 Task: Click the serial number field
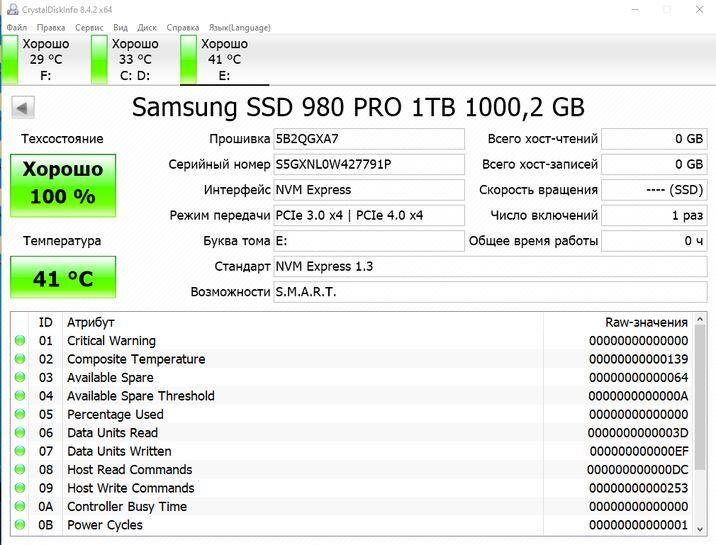click(x=369, y=164)
